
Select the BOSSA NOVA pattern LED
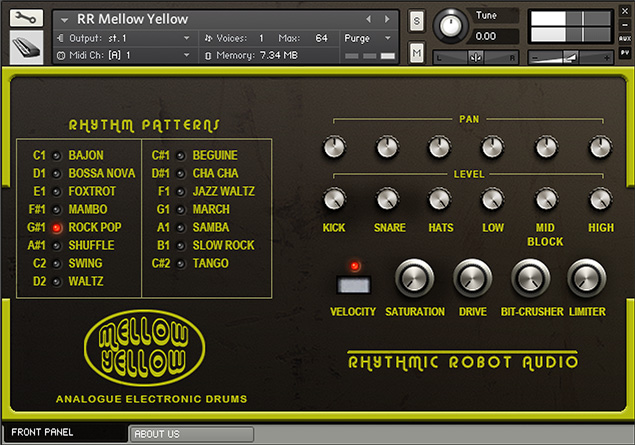57,174
